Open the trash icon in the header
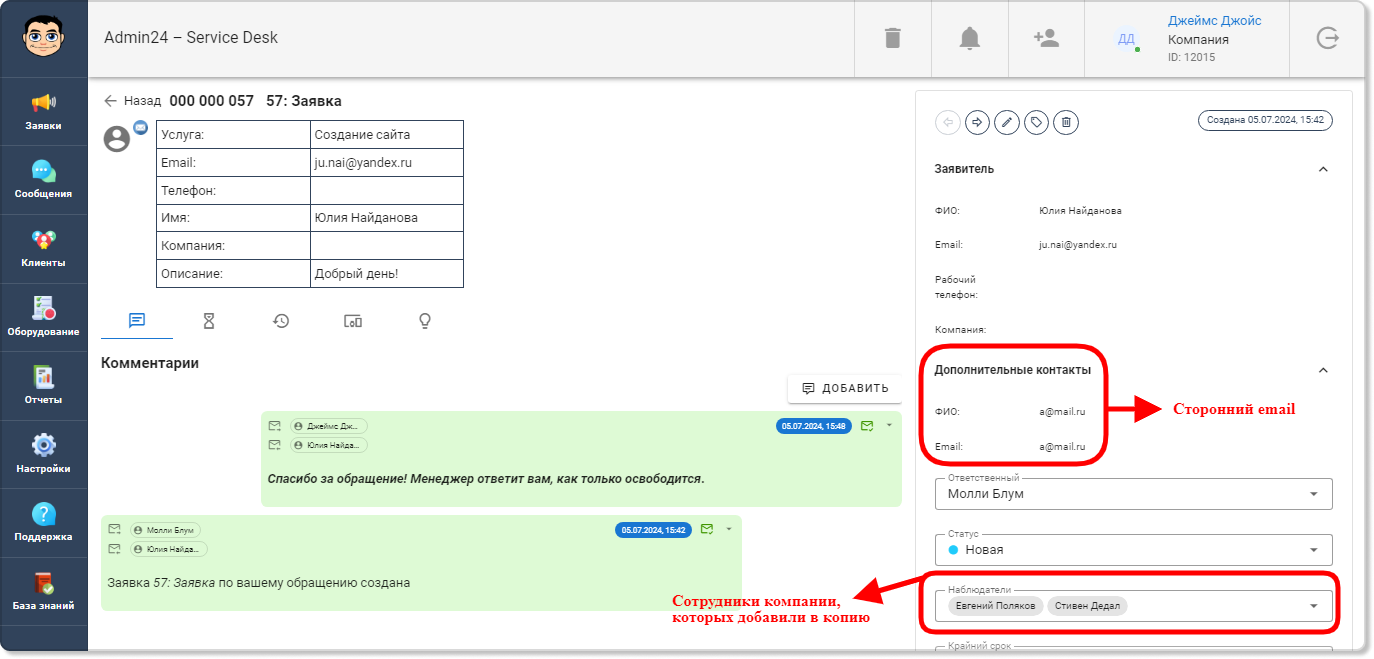This screenshot has height=659, width=1374. 892,38
